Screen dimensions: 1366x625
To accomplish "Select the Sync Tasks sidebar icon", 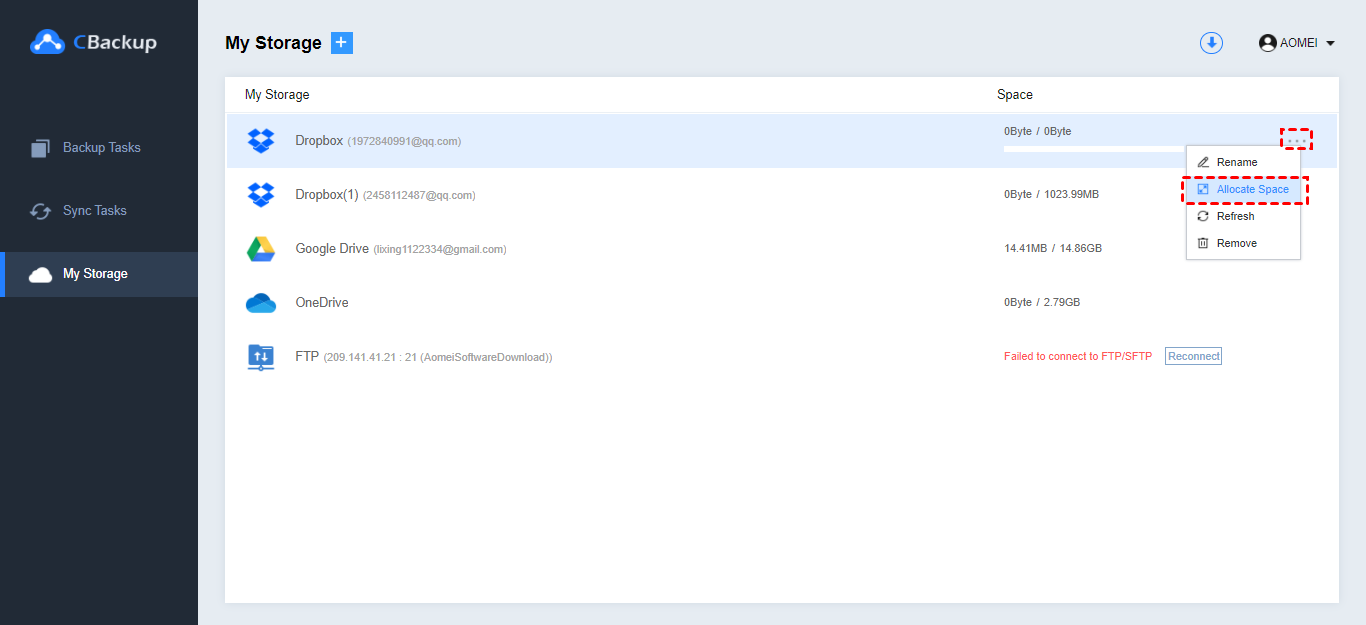I will click(39, 210).
